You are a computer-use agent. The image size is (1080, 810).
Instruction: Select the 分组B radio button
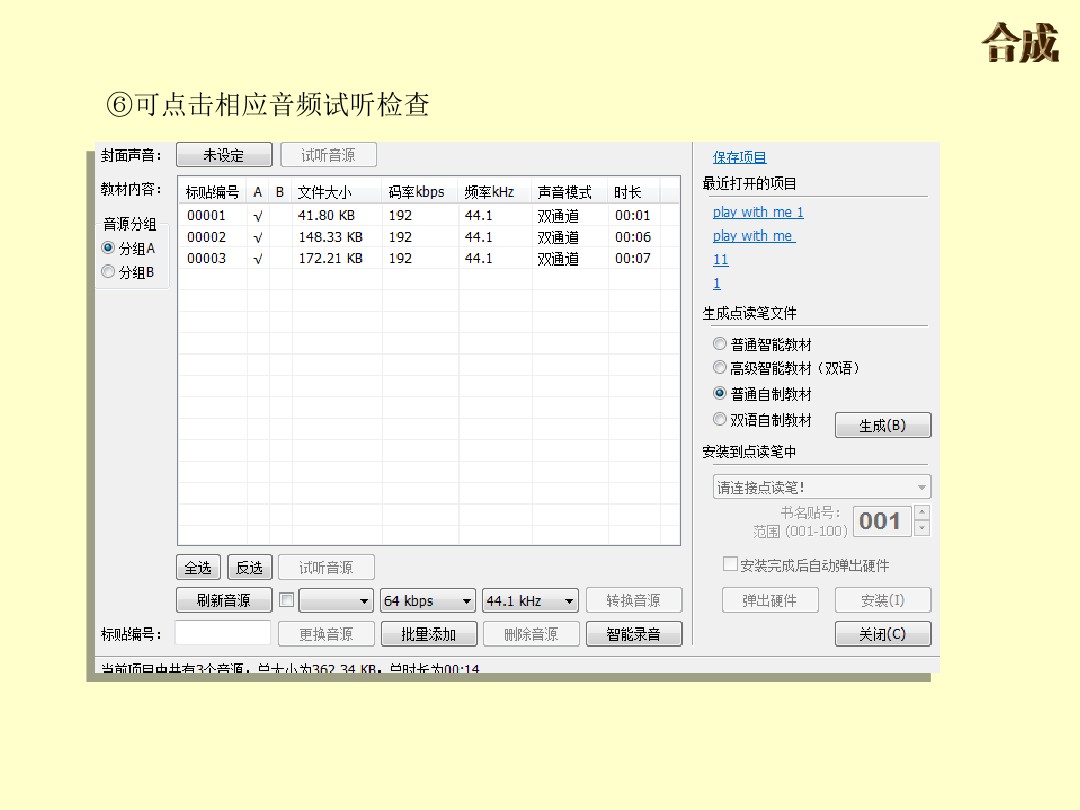[x=109, y=272]
